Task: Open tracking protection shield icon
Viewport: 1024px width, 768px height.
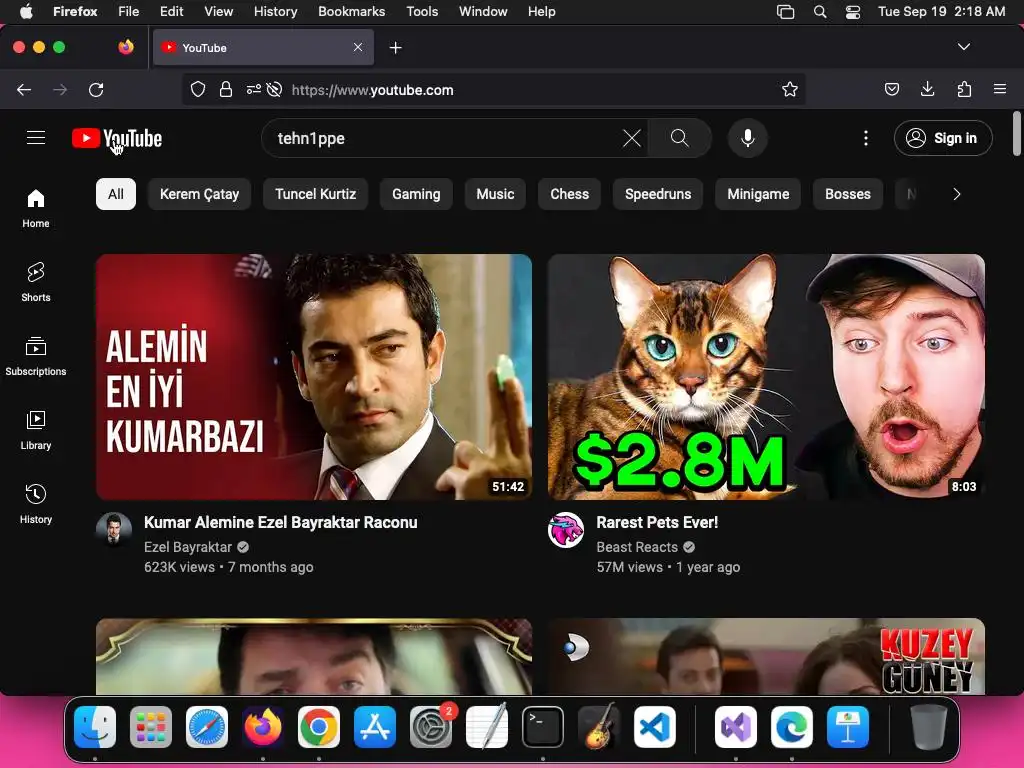Action: (x=198, y=89)
